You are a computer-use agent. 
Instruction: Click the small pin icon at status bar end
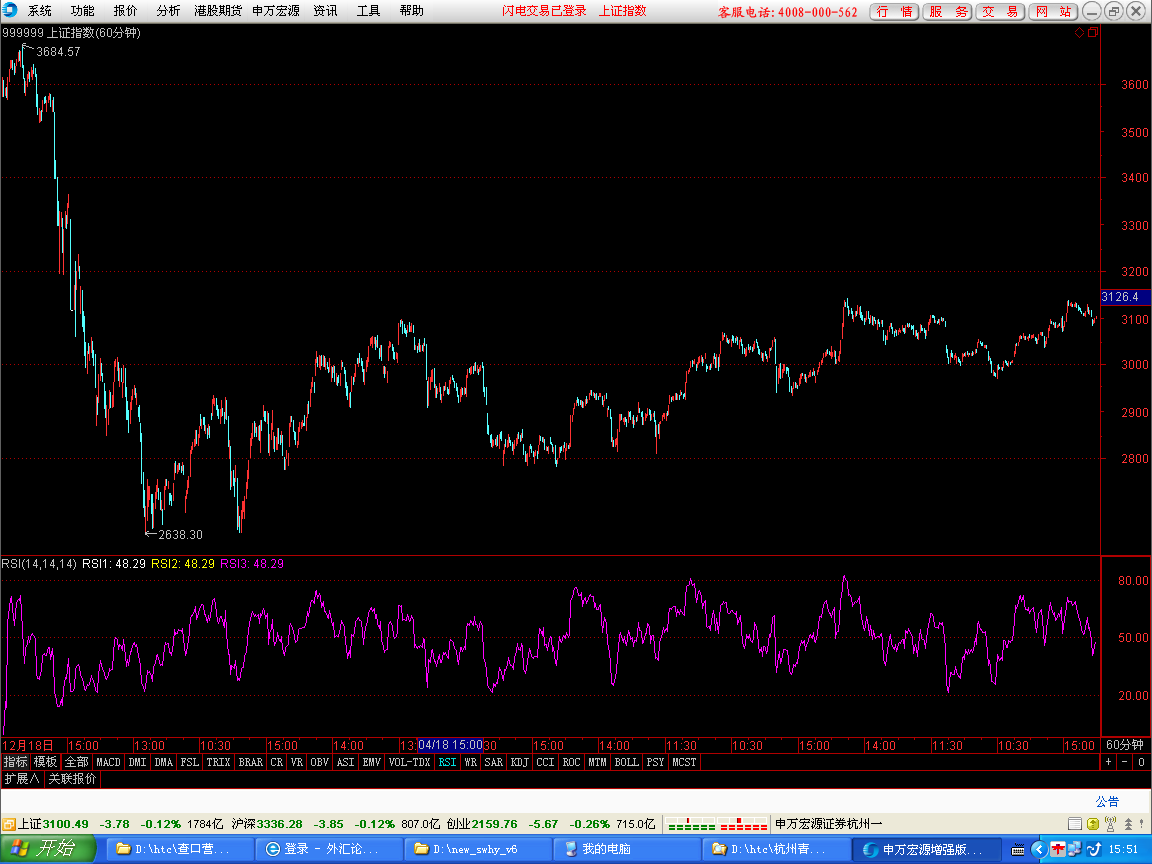[x=1143, y=824]
